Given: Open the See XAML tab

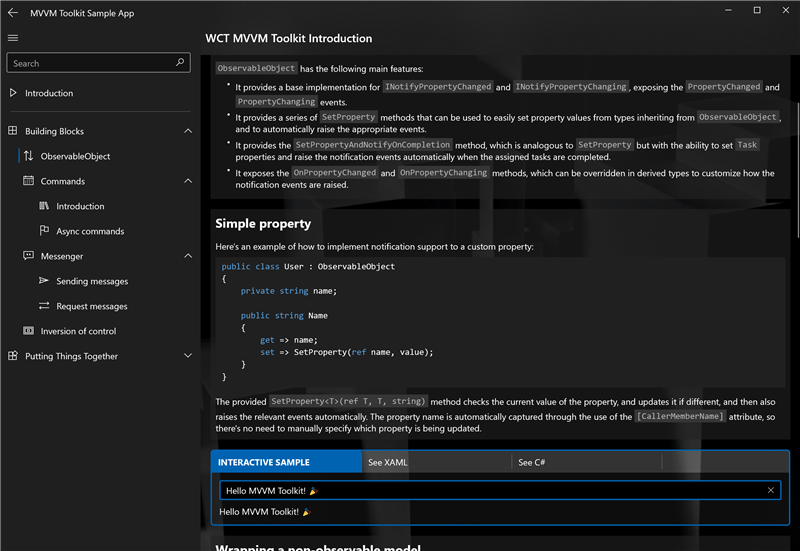Looking at the screenshot, I should point(437,462).
